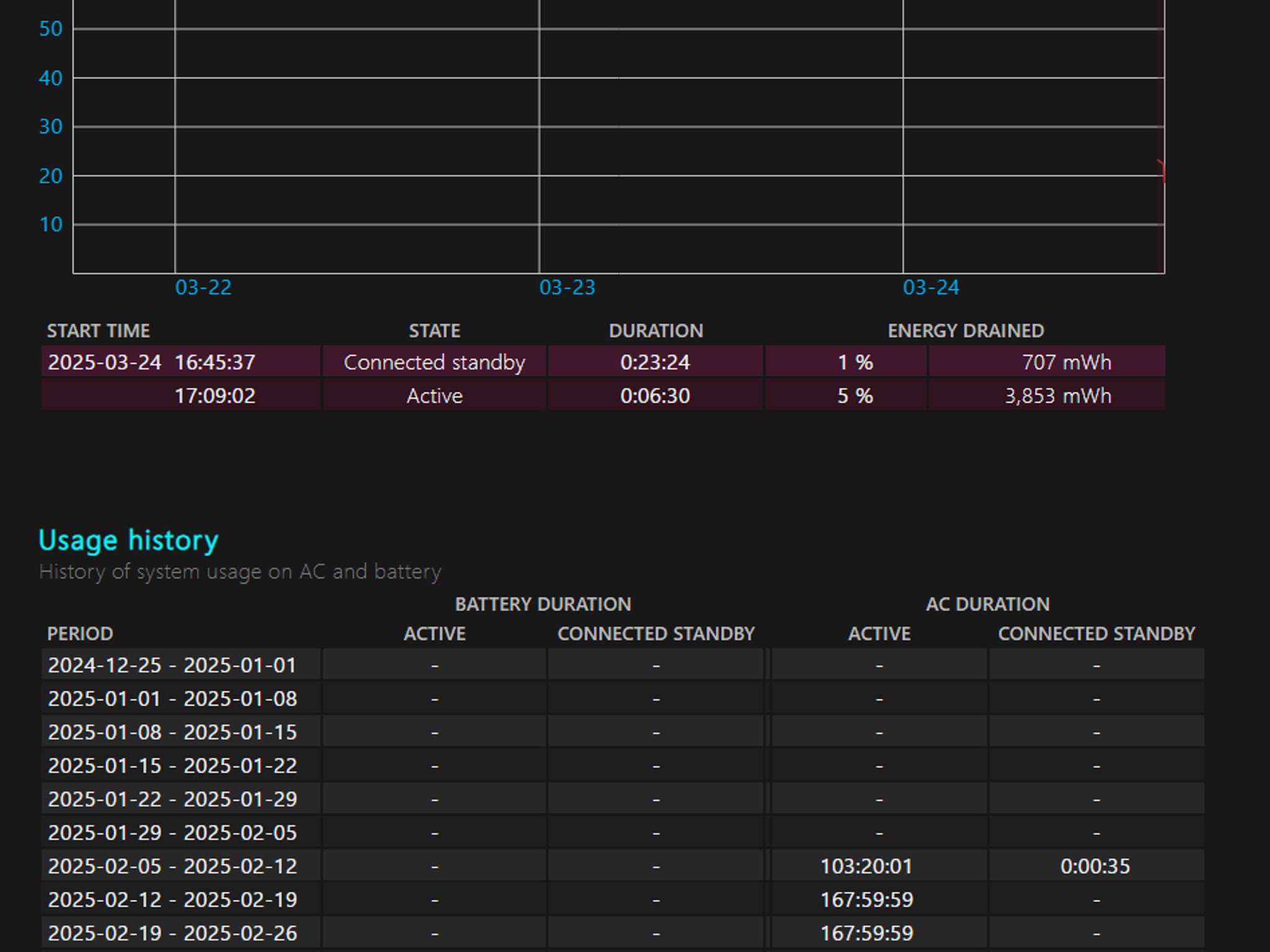This screenshot has height=952, width=1270.
Task: Select the Active row starting 17:09:02
Action: 603,395
